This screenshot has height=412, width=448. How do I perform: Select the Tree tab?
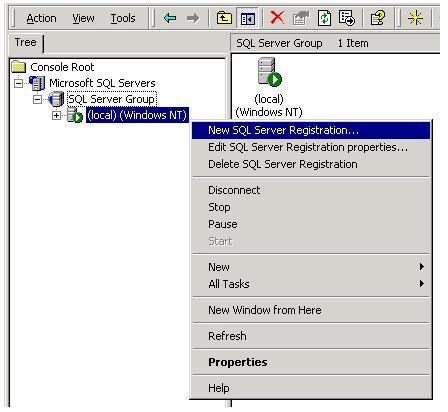point(26,43)
